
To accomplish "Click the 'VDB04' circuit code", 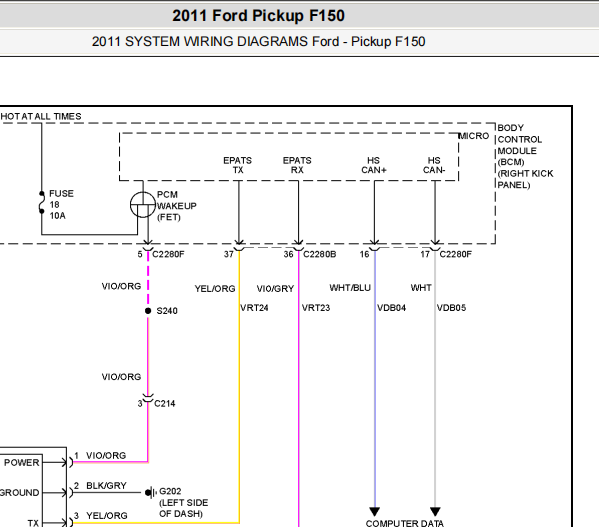I will tap(391, 308).
